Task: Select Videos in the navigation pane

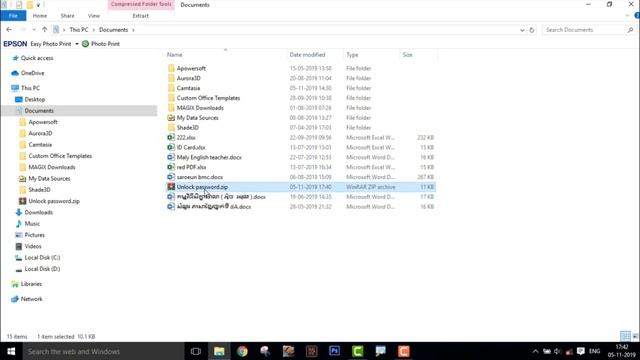Action: (x=28, y=247)
